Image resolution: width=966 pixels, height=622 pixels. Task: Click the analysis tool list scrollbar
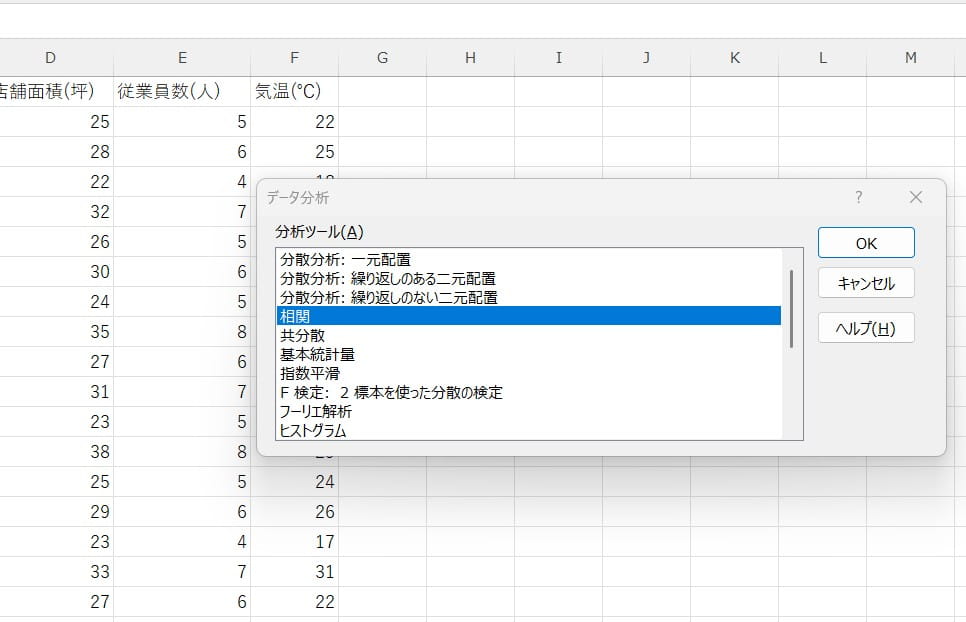[791, 308]
